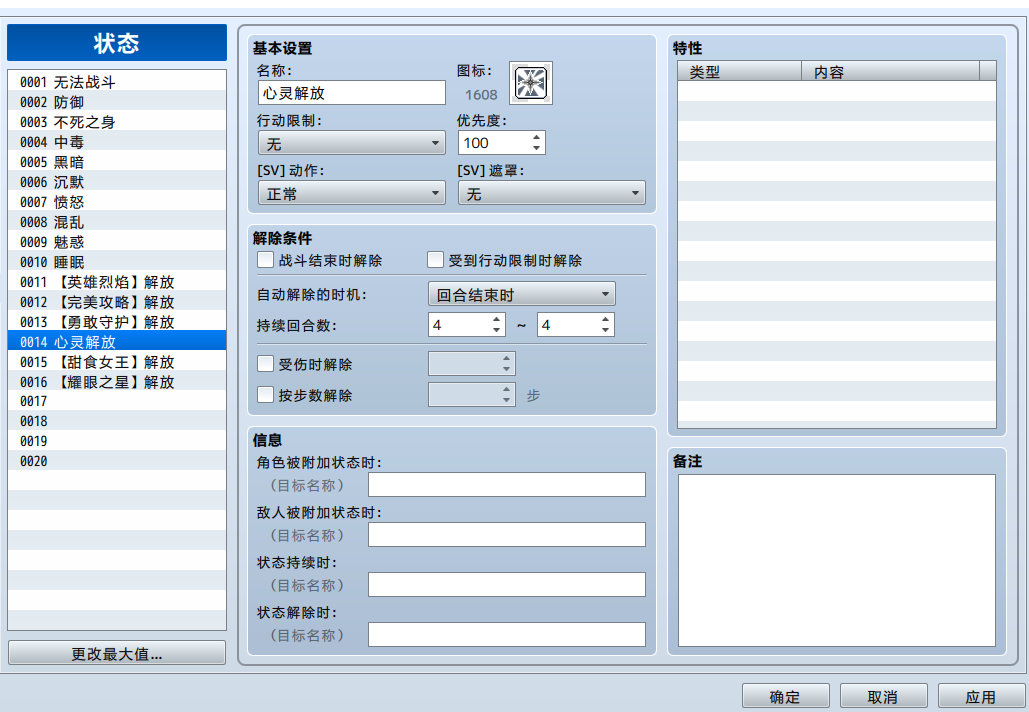Click the 取消 button

(x=883, y=696)
